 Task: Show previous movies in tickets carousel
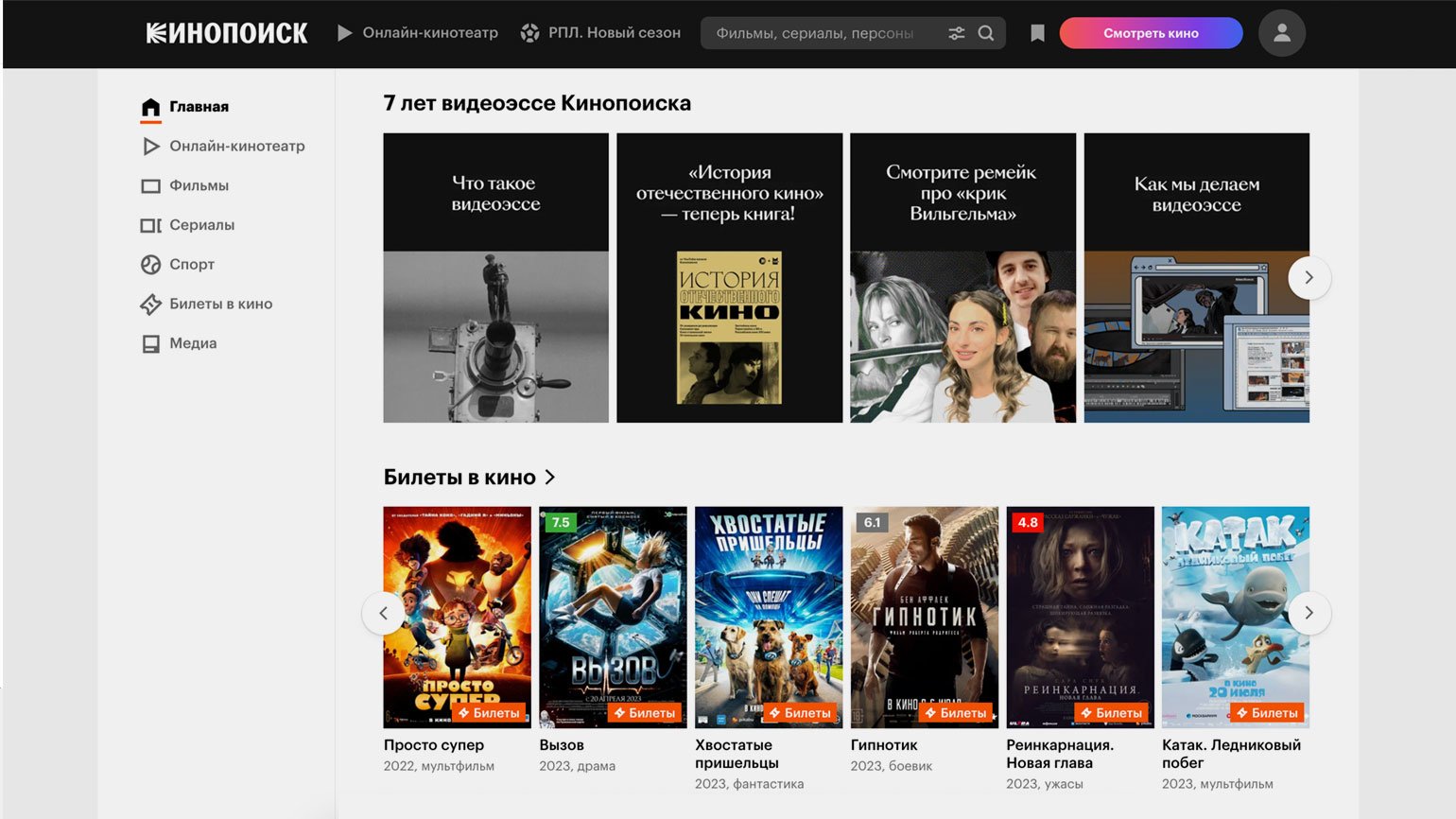(383, 613)
